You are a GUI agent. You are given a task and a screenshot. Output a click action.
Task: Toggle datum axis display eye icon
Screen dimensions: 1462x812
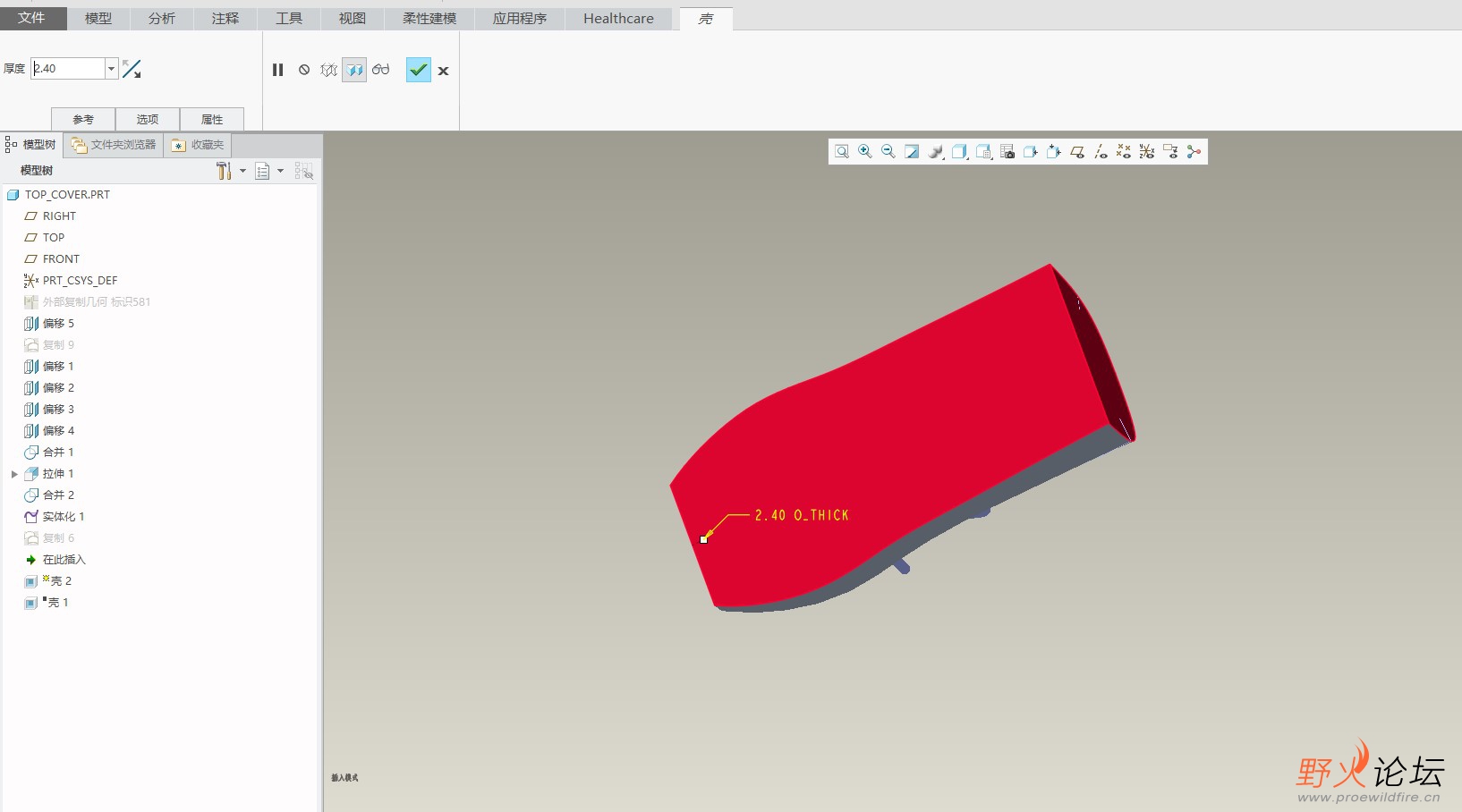click(x=1101, y=152)
